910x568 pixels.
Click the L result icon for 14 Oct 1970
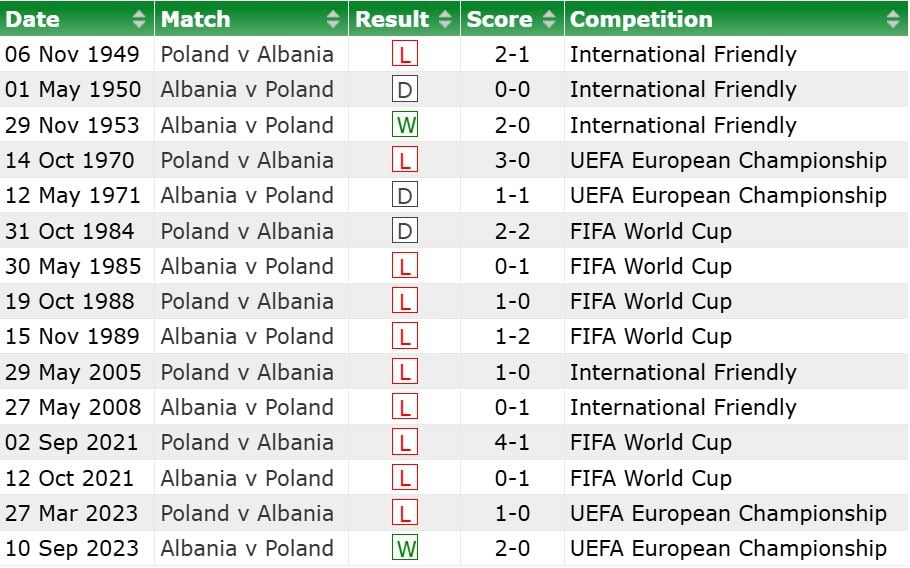point(405,160)
